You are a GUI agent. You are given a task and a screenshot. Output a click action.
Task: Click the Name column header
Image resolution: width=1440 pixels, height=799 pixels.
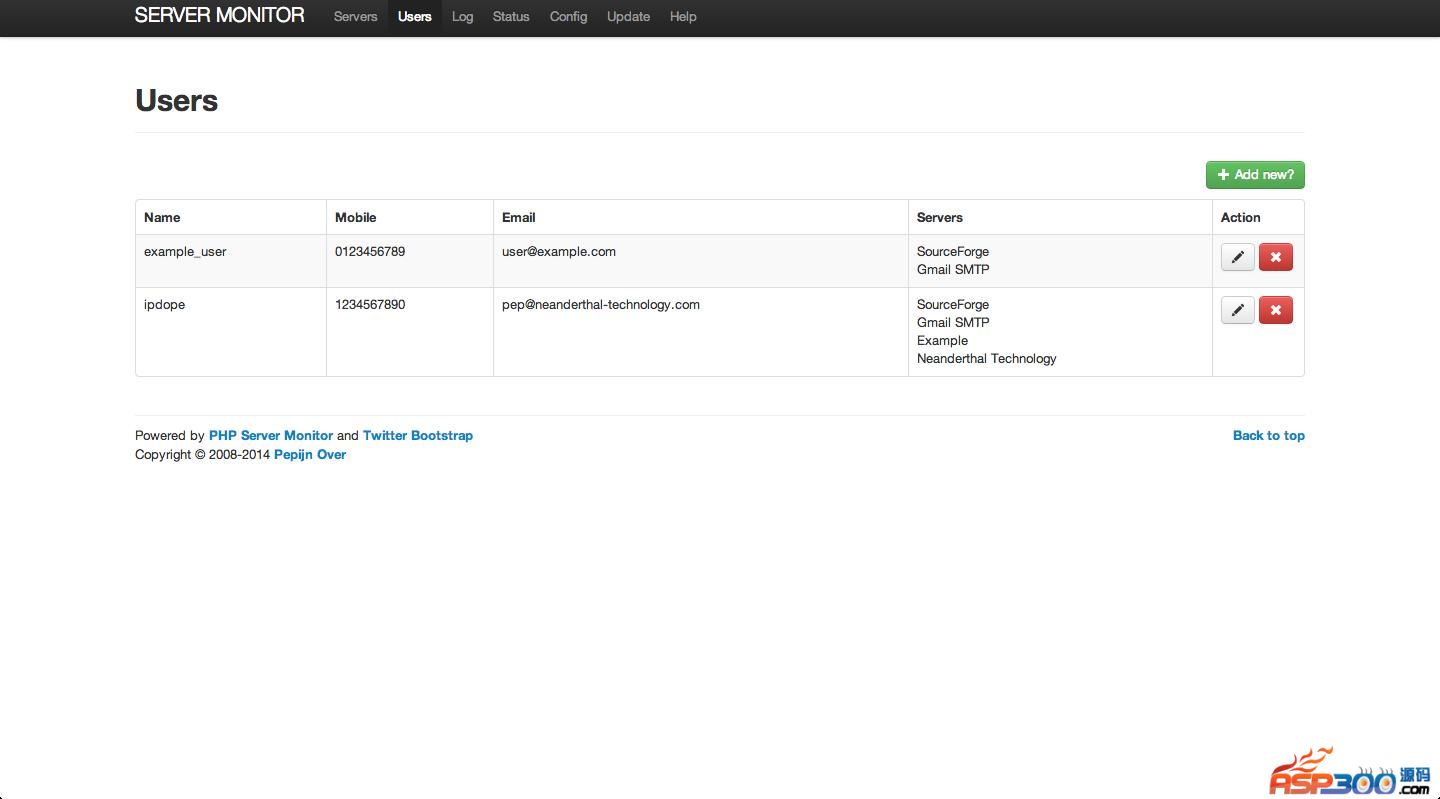162,218
